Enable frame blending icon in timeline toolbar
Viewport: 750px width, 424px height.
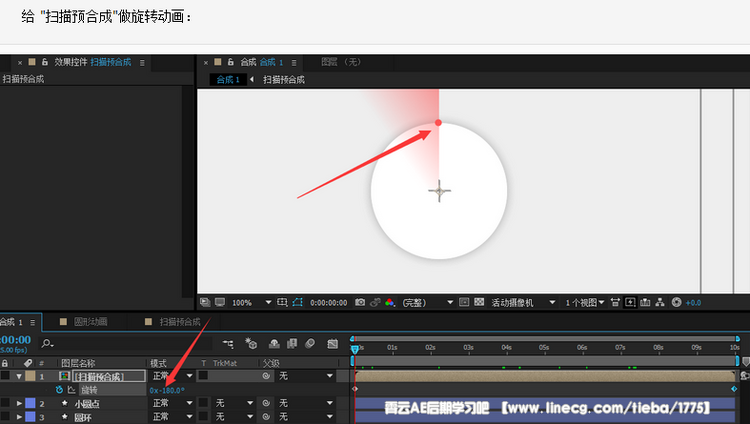coord(292,343)
